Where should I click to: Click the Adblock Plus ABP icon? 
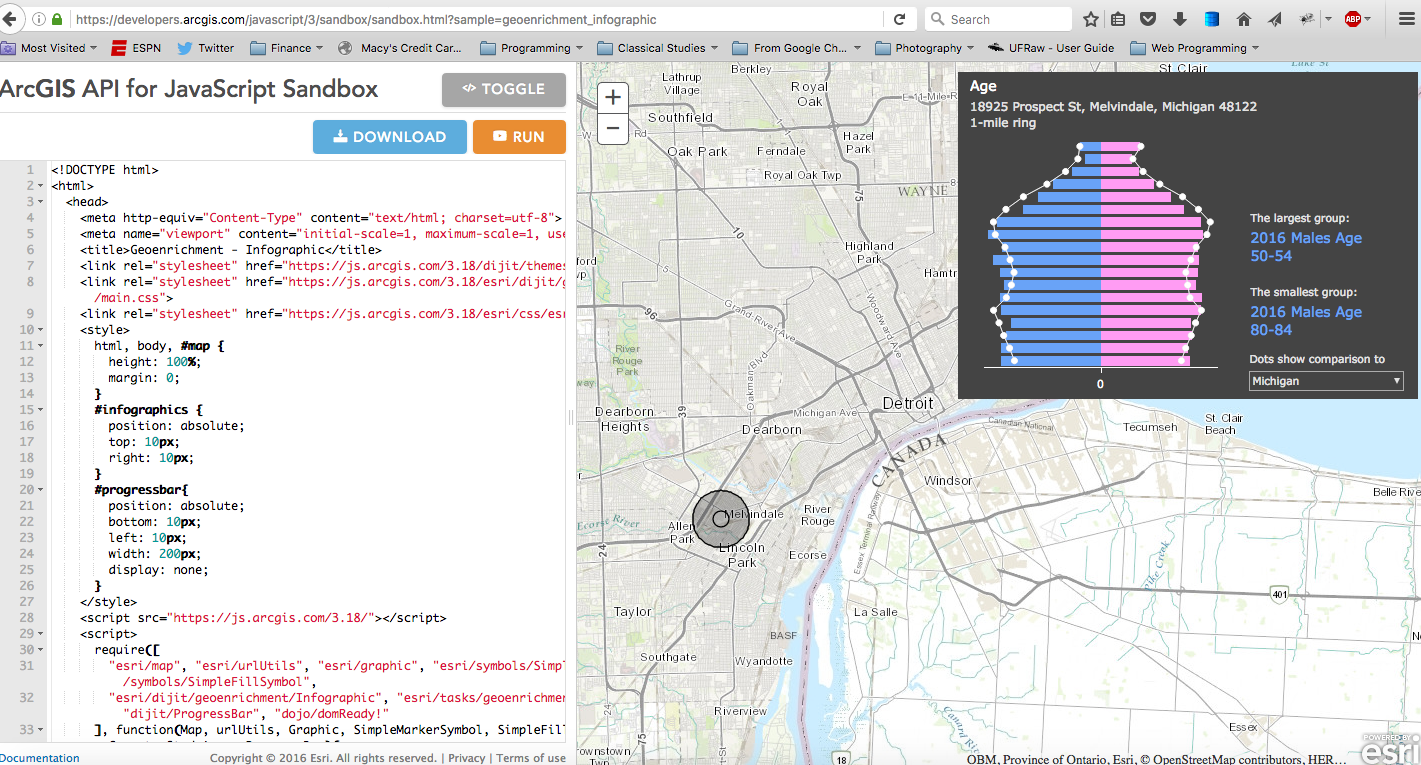1353,19
